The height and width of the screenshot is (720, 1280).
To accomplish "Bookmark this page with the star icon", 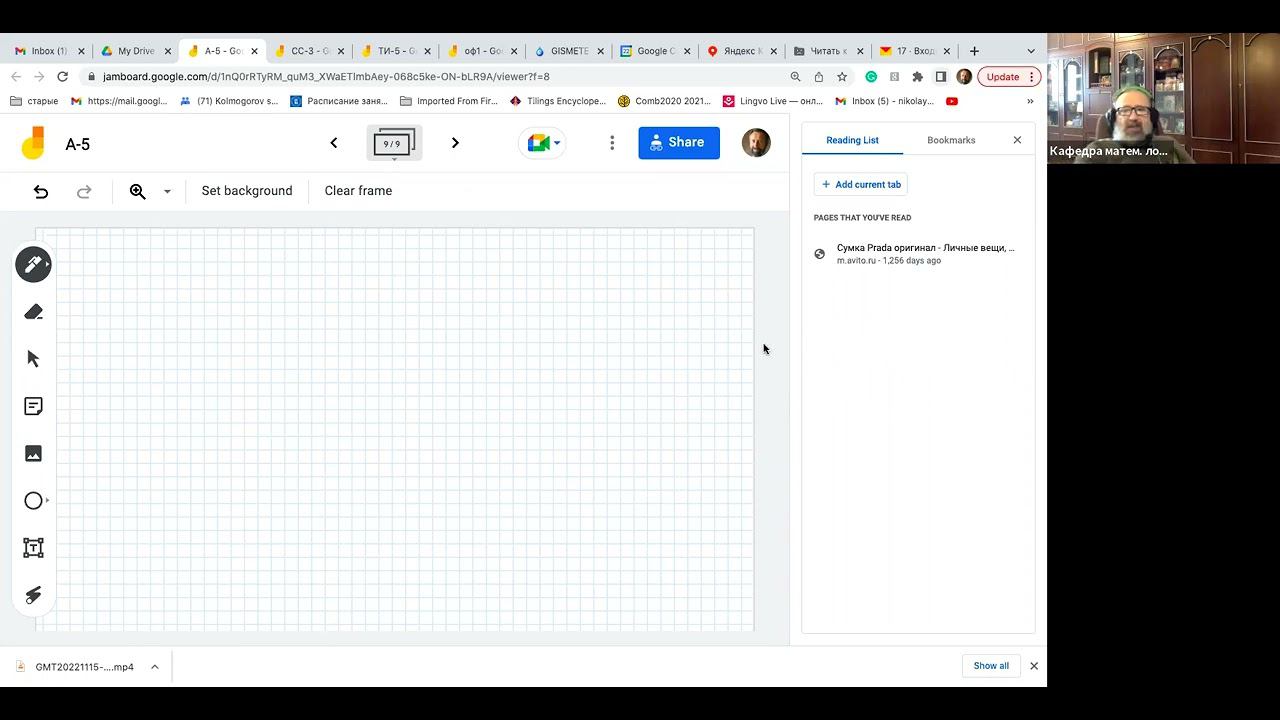I will (842, 77).
